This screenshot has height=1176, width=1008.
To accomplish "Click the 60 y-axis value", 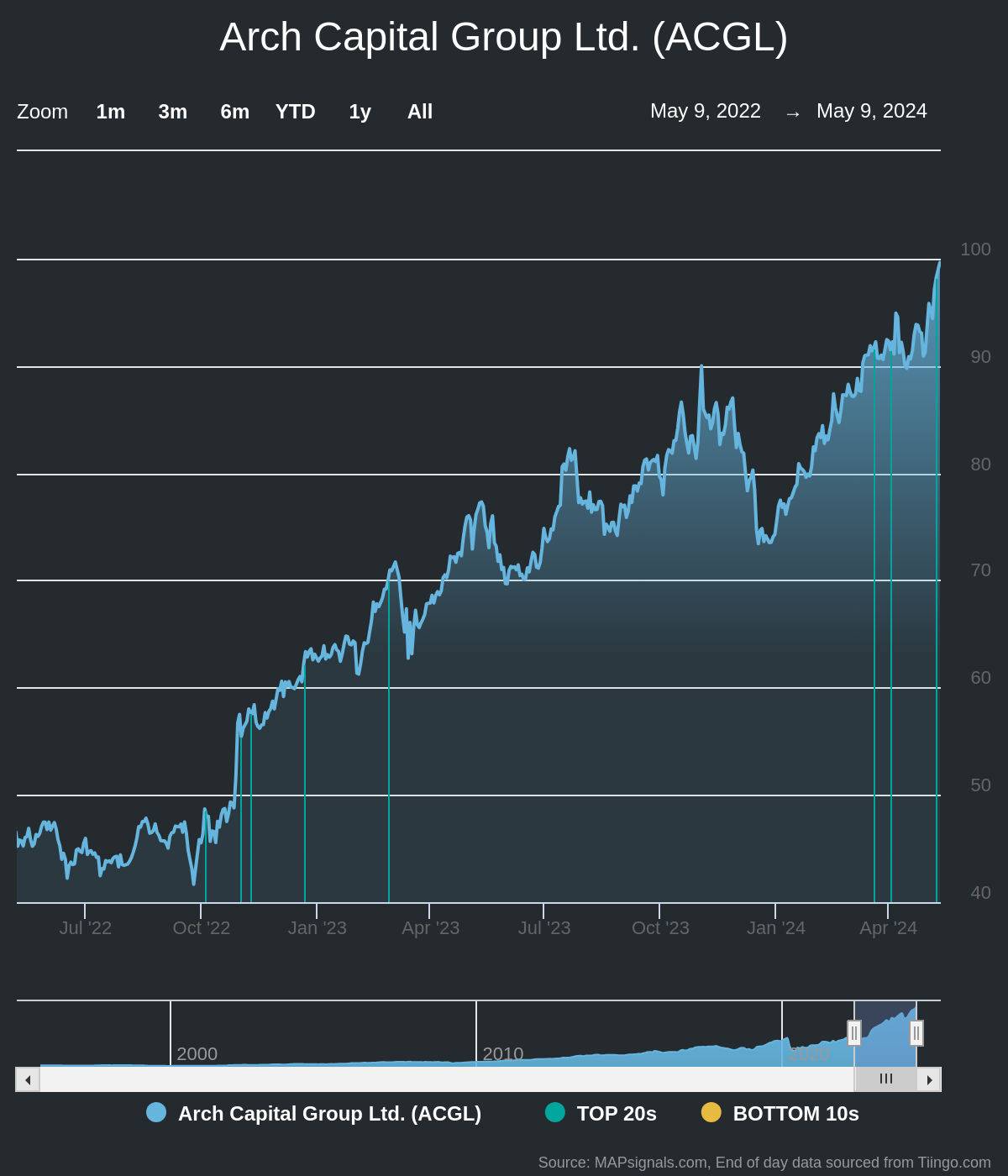I will (x=980, y=678).
